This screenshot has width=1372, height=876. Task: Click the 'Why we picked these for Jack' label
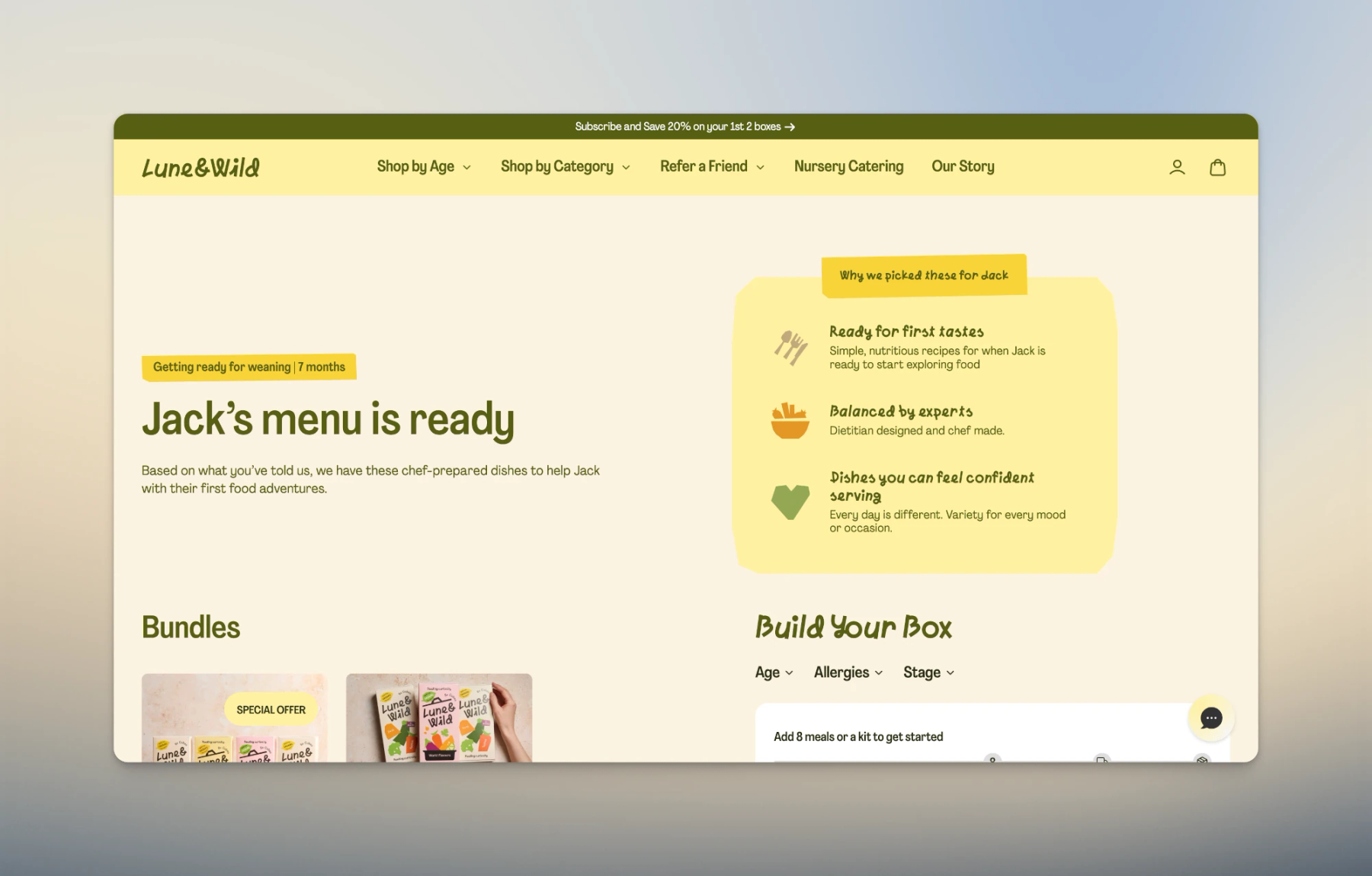tap(924, 275)
